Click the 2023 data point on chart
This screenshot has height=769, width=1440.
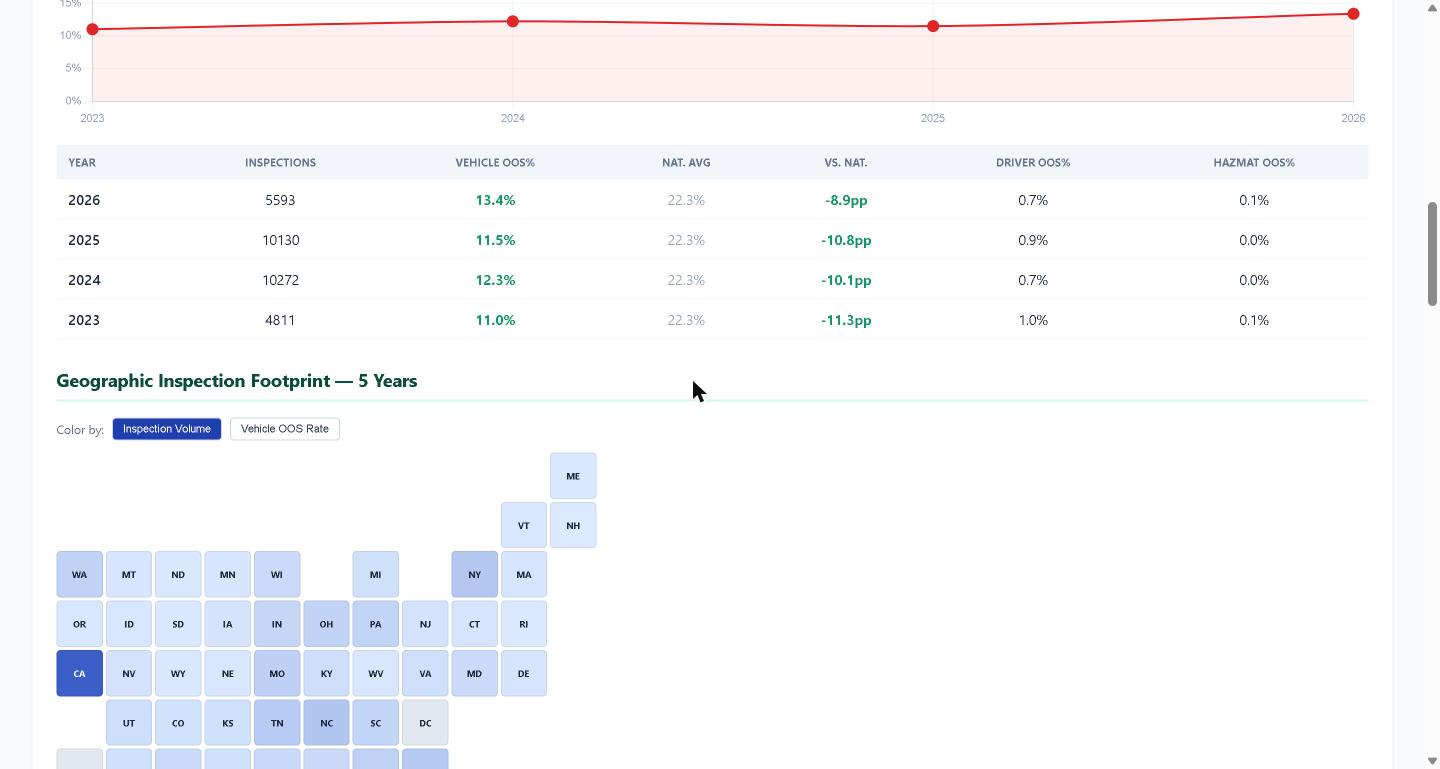pos(93,29)
